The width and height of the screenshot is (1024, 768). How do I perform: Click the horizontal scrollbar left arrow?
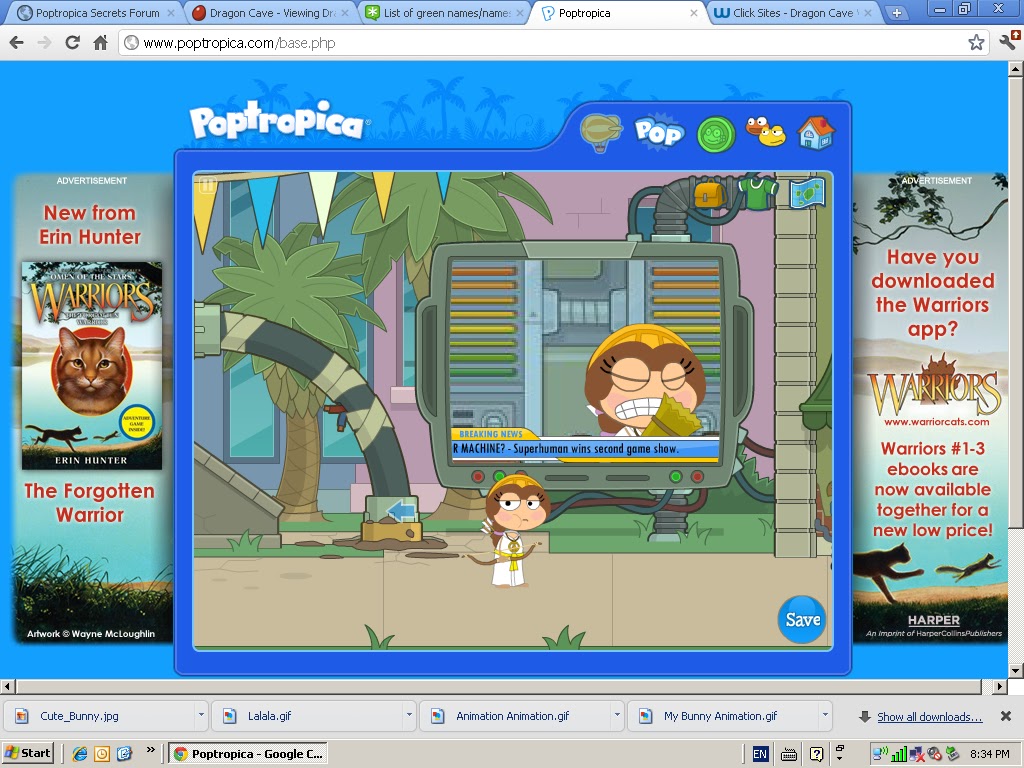click(x=7, y=686)
